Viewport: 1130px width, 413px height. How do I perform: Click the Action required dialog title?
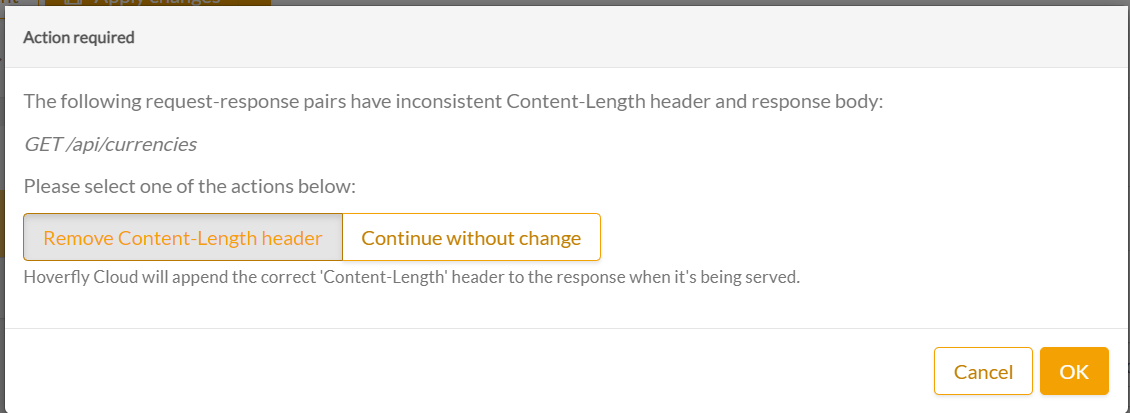coord(79,38)
